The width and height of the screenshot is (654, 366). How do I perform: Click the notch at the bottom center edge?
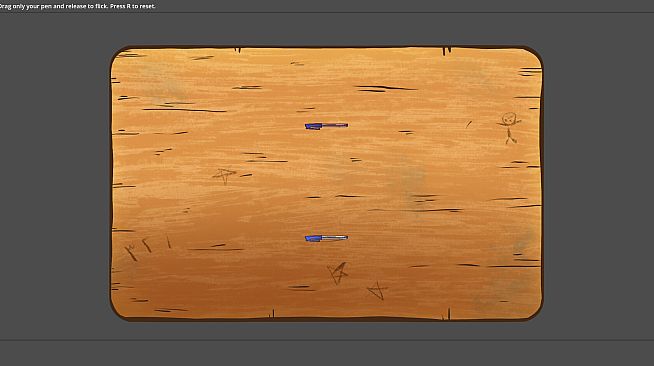point(272,314)
